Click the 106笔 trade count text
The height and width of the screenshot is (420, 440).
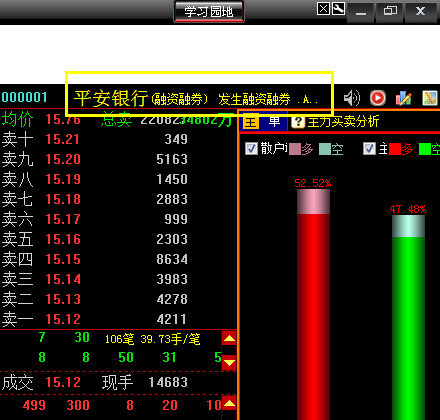(119, 339)
